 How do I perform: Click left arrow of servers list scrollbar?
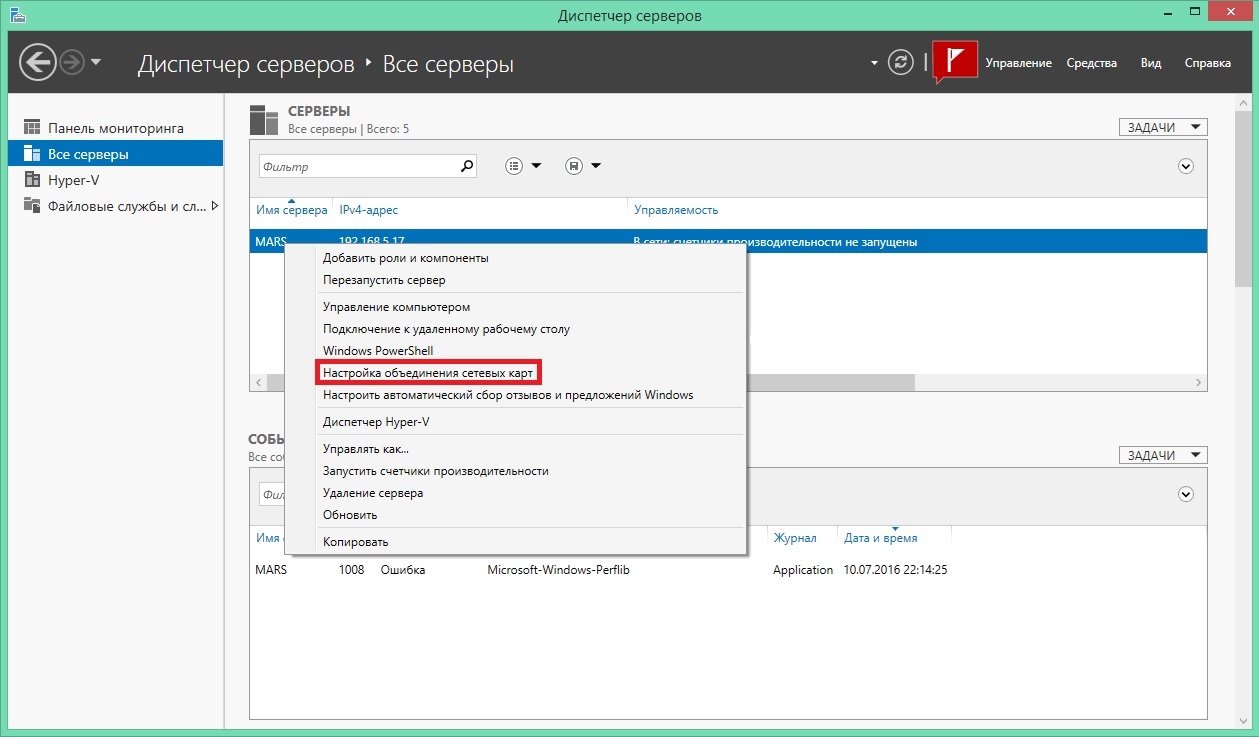pyautogui.click(x=257, y=383)
